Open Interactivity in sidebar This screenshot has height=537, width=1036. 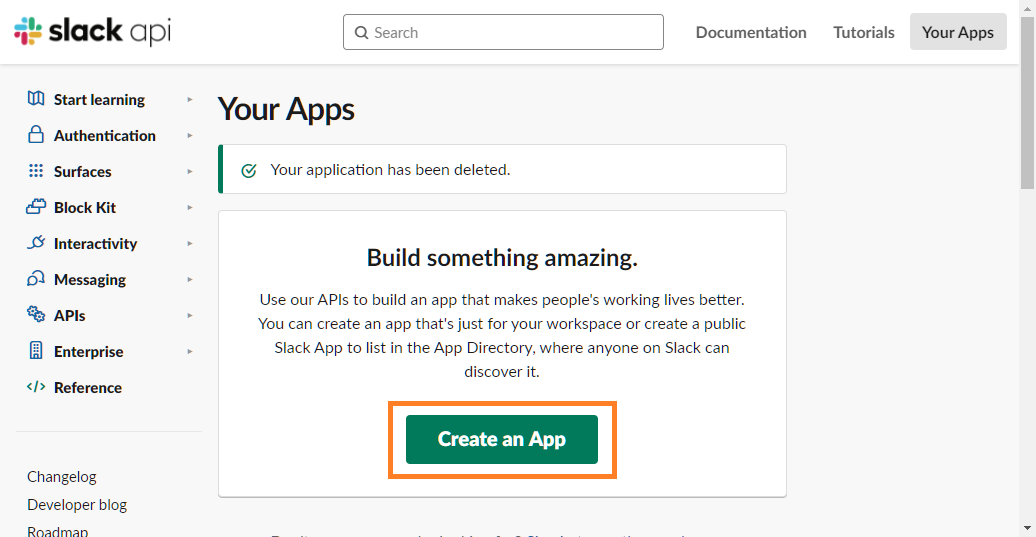click(95, 244)
